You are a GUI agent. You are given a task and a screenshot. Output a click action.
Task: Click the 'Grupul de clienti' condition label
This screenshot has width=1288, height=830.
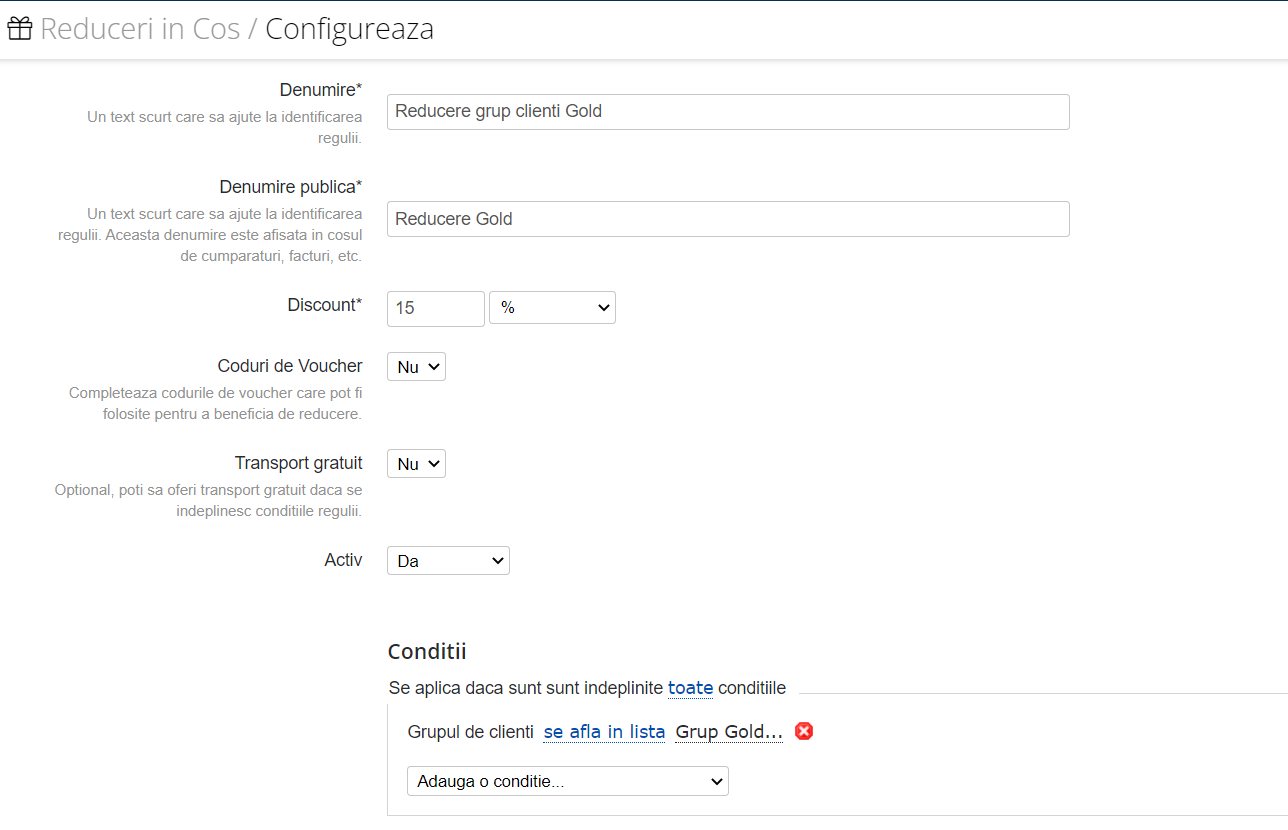(470, 732)
